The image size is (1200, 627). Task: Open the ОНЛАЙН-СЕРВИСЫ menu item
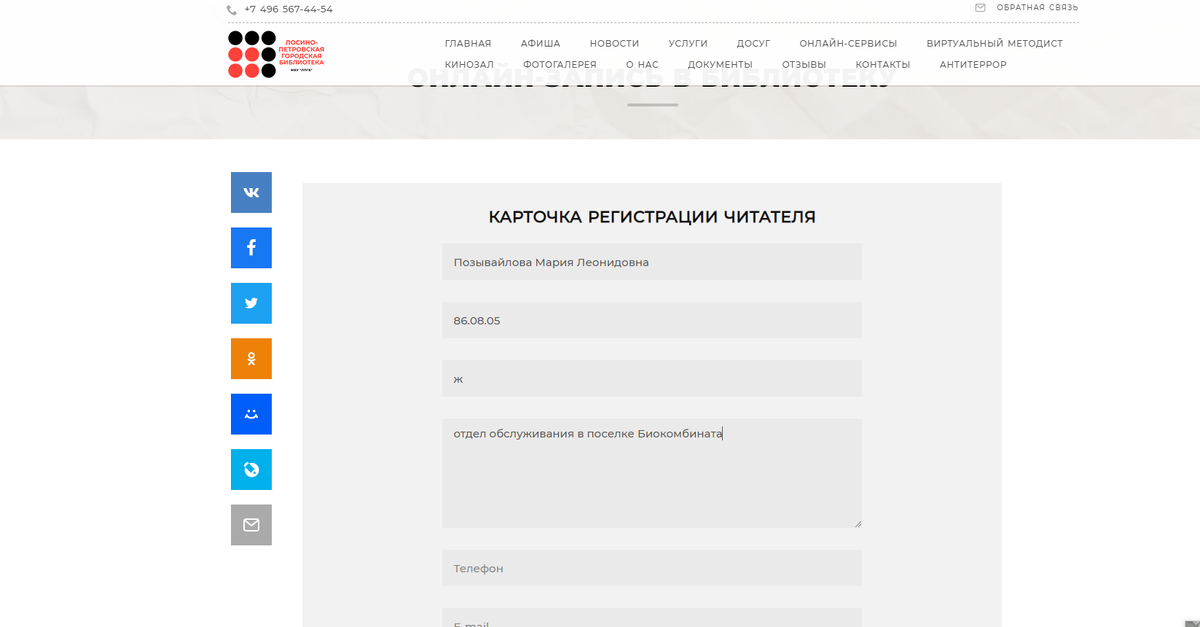click(x=848, y=43)
